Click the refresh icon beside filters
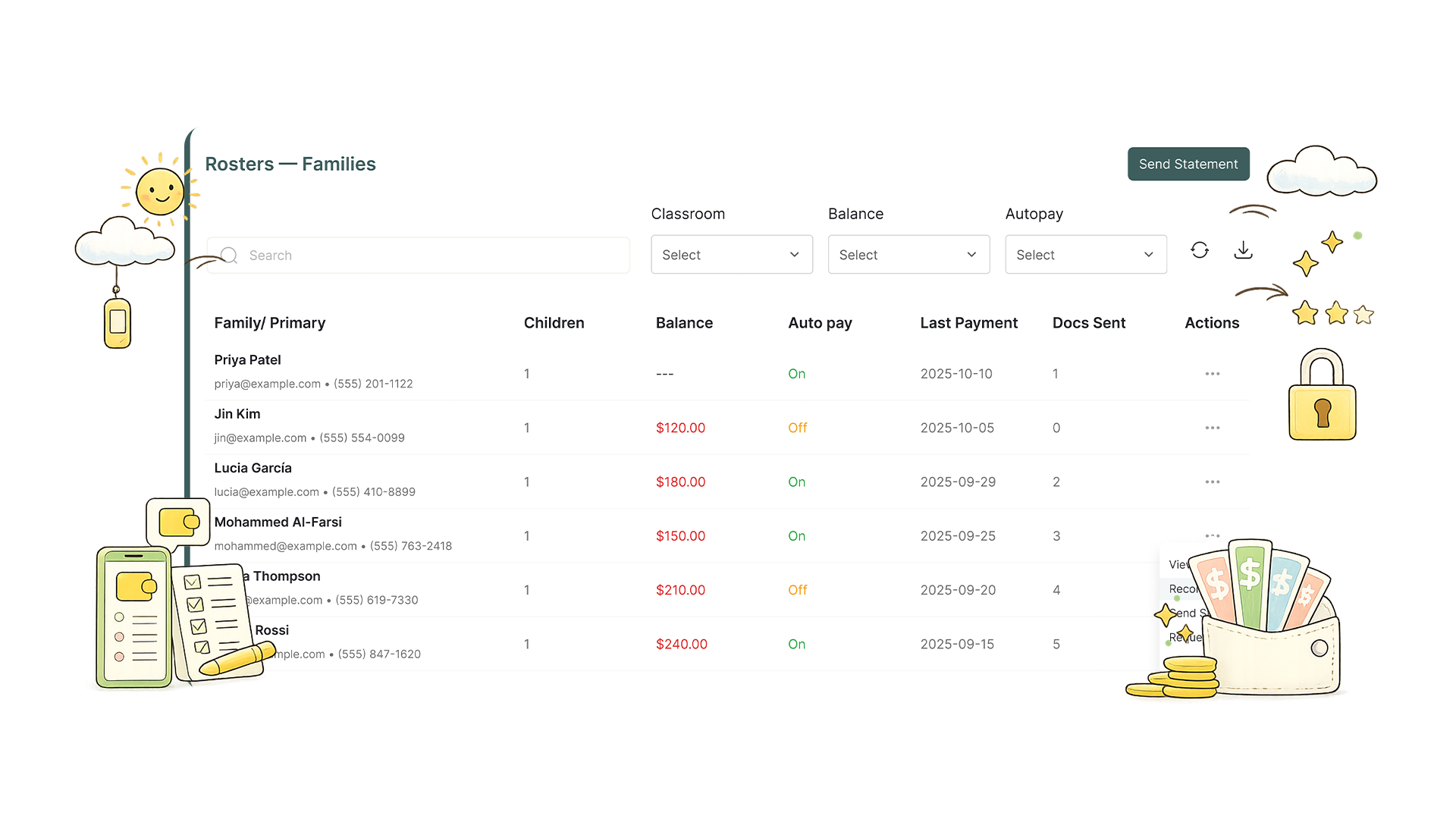The image size is (1456, 819). 1199,250
